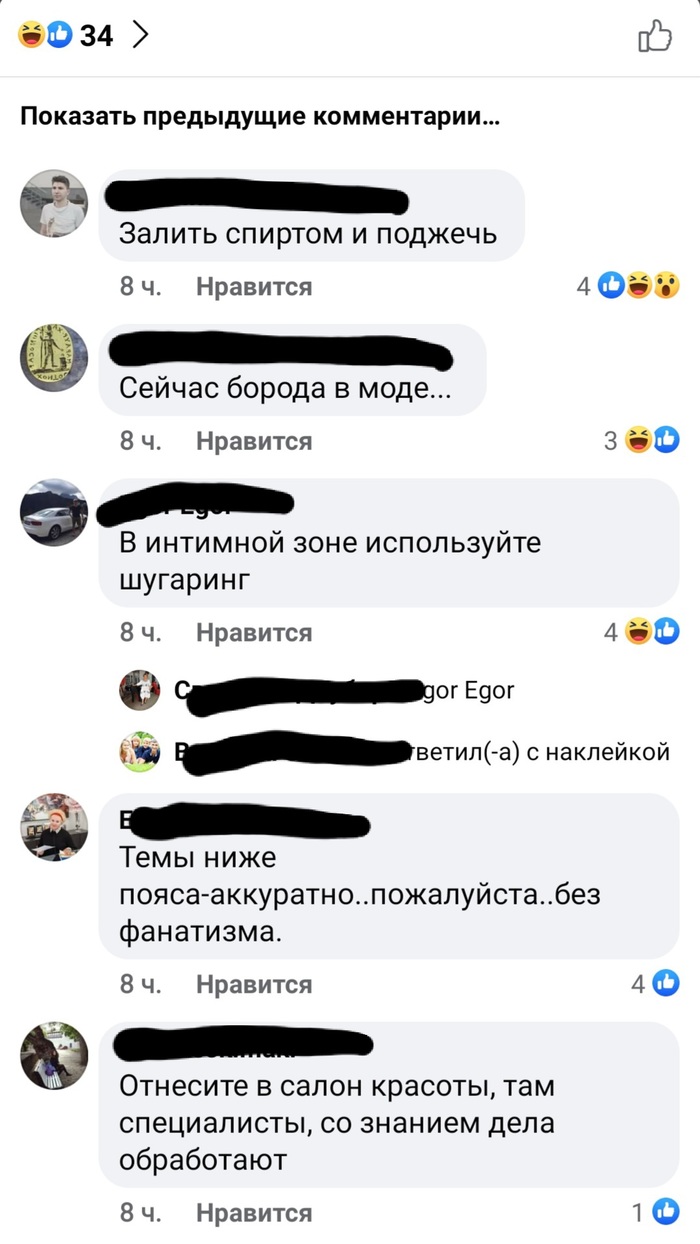Open the car avatar of Egor commenter
Screen dimensions: 700x1244
coord(54,512)
